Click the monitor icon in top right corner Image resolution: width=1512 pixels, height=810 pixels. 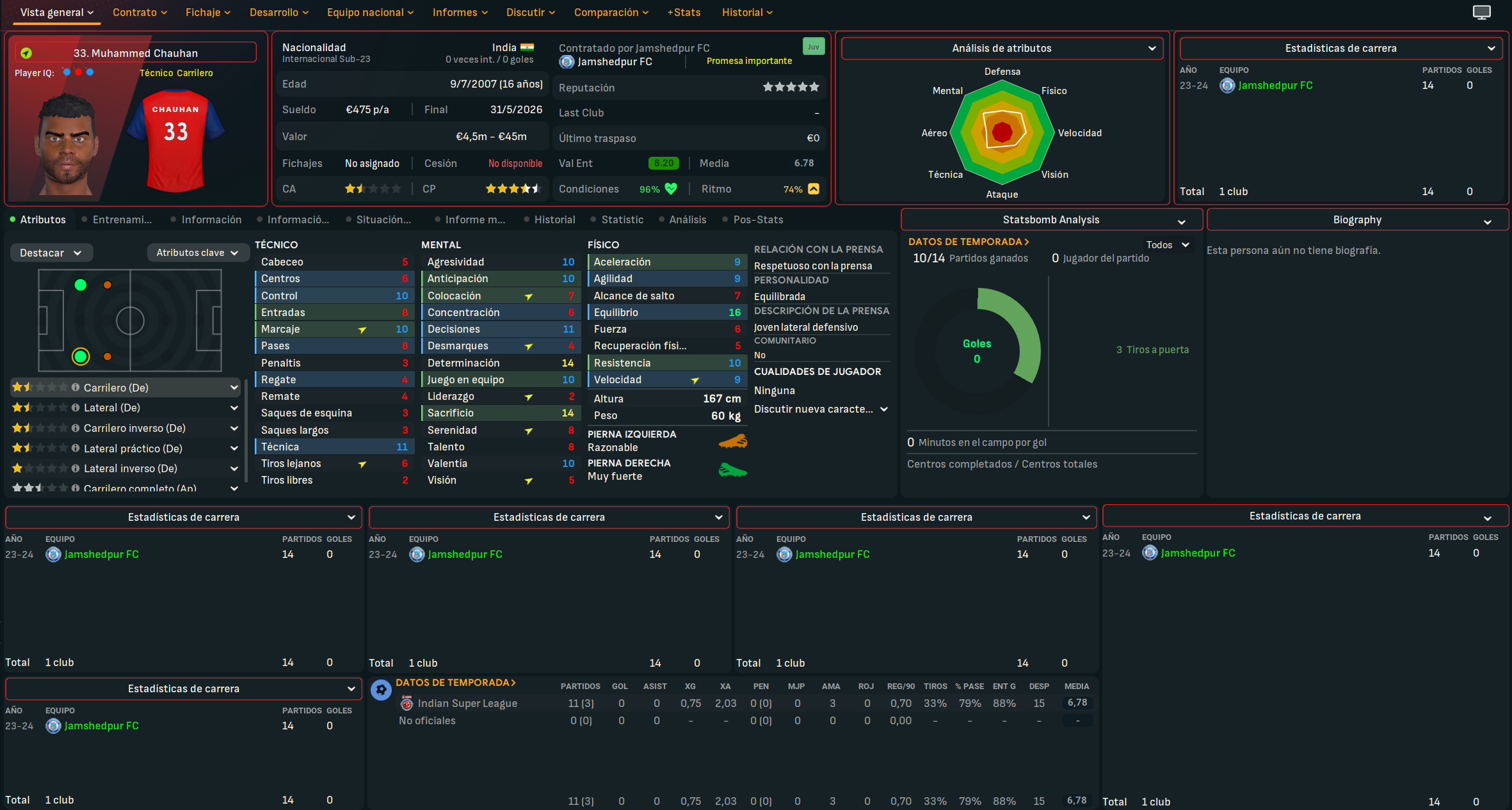click(1481, 12)
